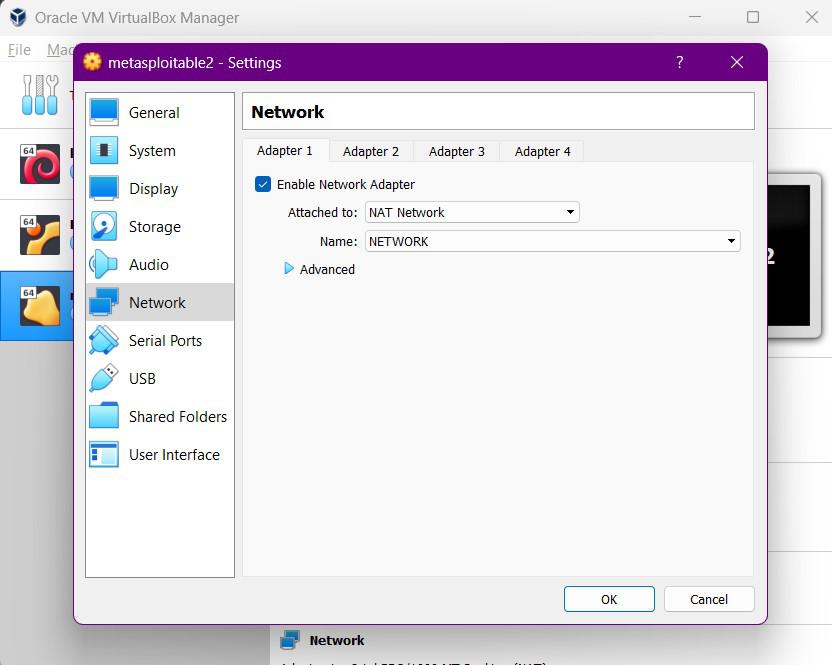Viewport: 832px width, 665px height.
Task: Click OK to apply settings
Action: click(x=609, y=599)
